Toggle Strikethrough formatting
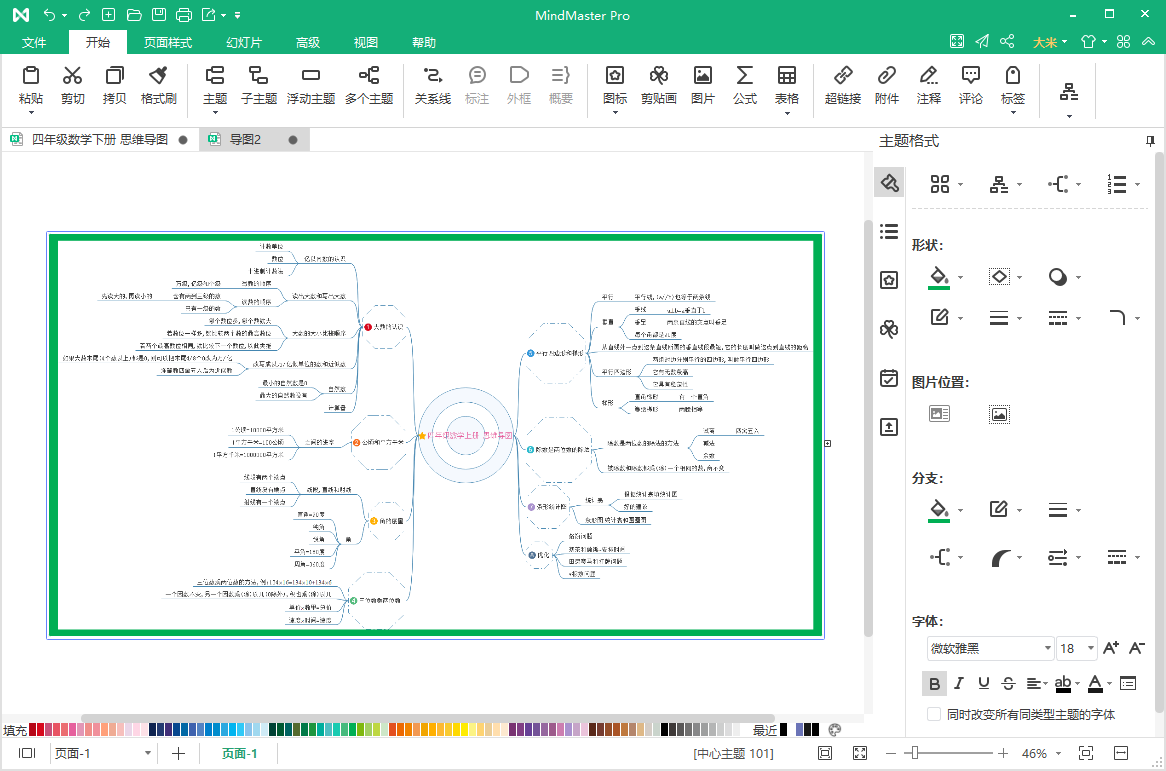This screenshot has height=771, width=1166. click(1008, 683)
